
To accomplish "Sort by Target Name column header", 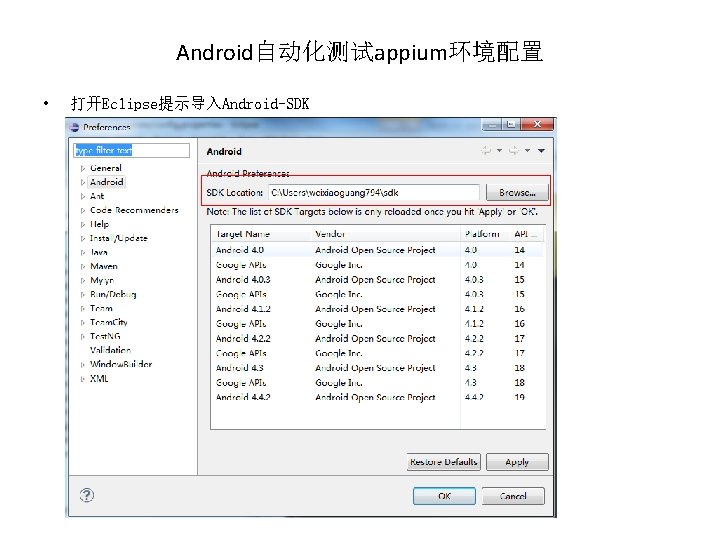I will coord(261,234).
